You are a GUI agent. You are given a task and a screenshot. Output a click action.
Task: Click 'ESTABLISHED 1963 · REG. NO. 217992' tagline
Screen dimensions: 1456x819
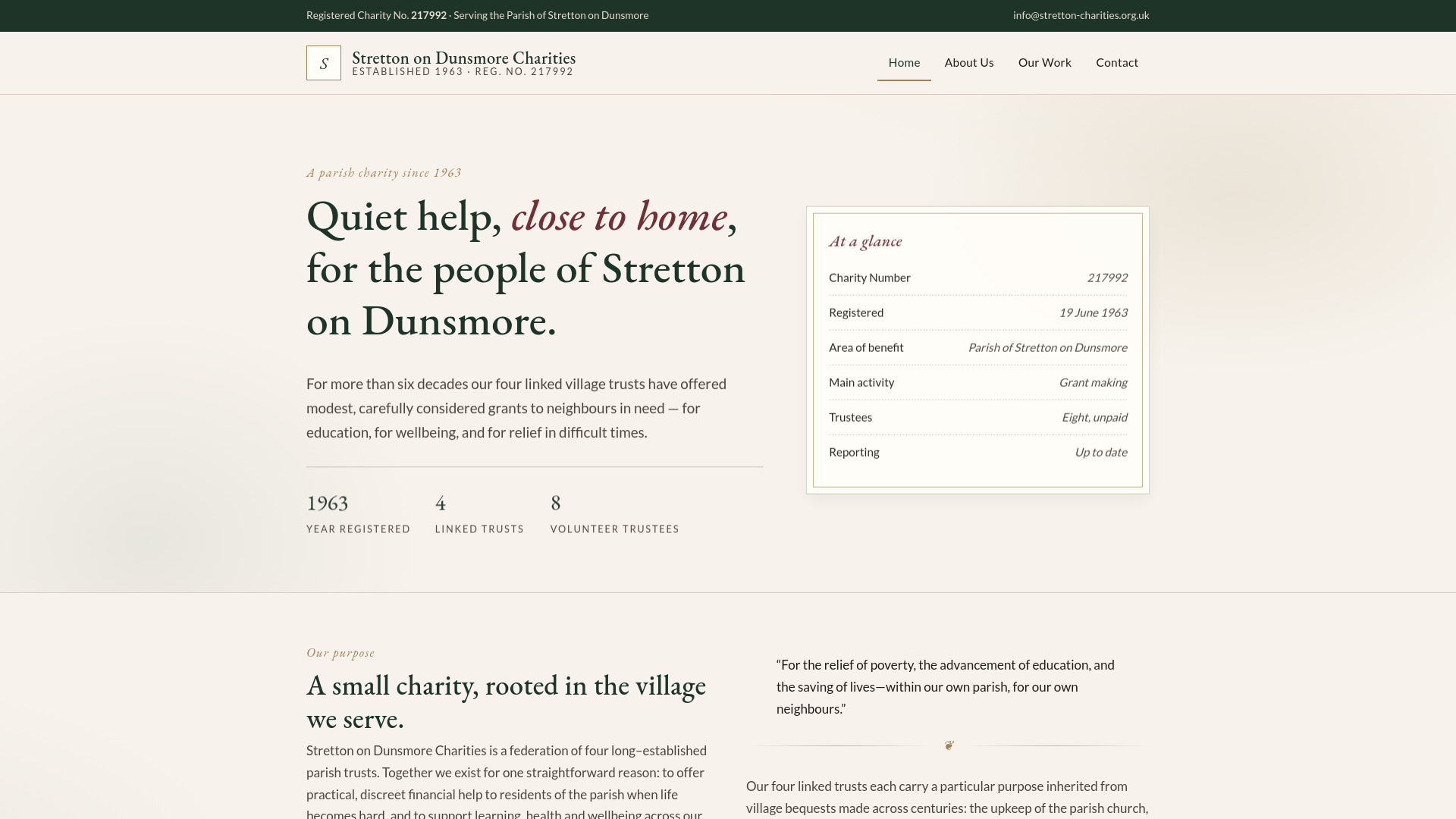tap(463, 72)
